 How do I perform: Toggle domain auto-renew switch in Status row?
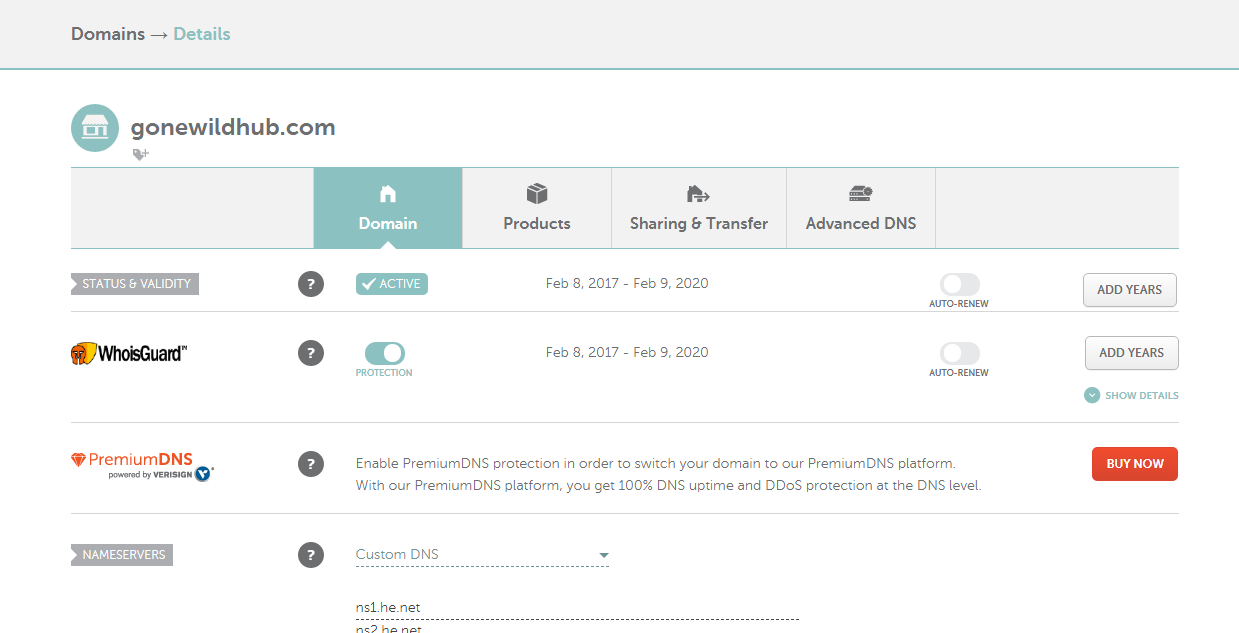coord(960,284)
